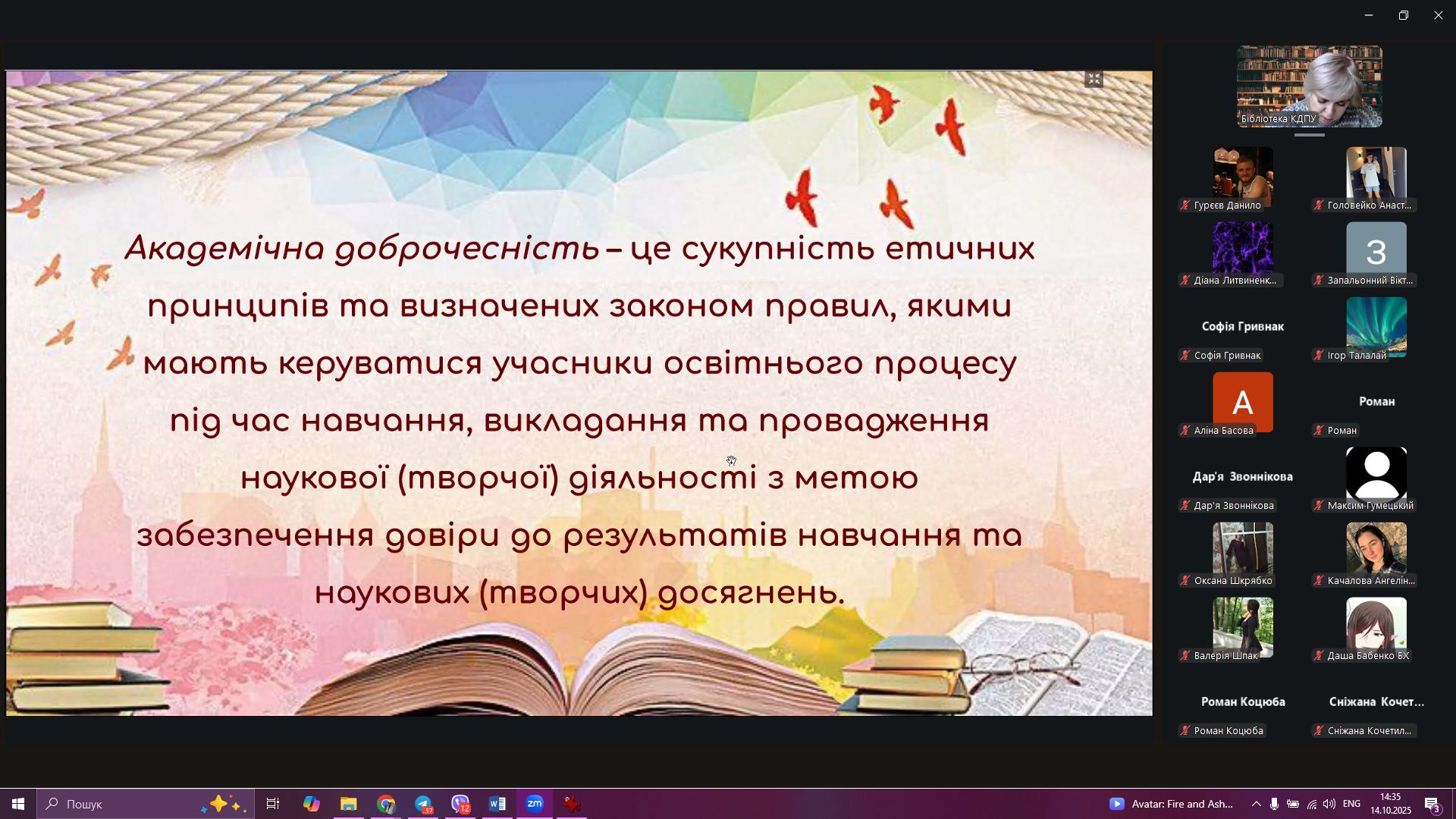Open Zoom app in taskbar

point(535,804)
